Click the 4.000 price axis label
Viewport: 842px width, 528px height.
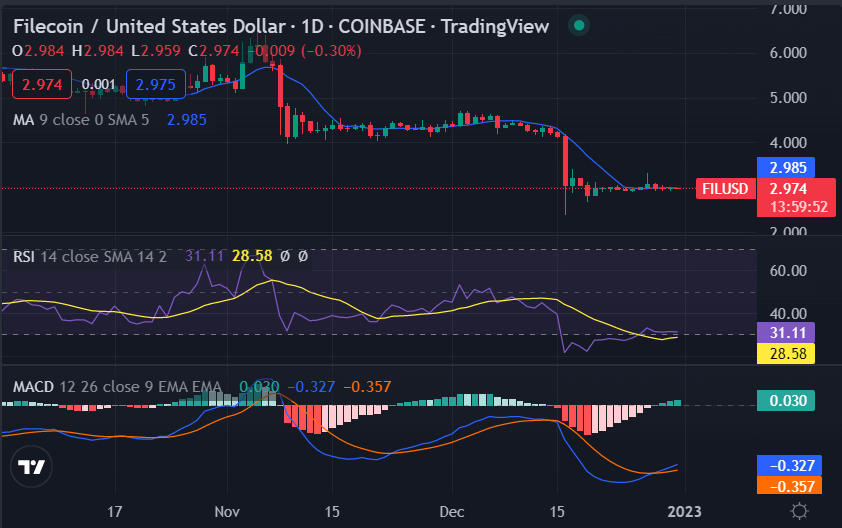pos(788,143)
